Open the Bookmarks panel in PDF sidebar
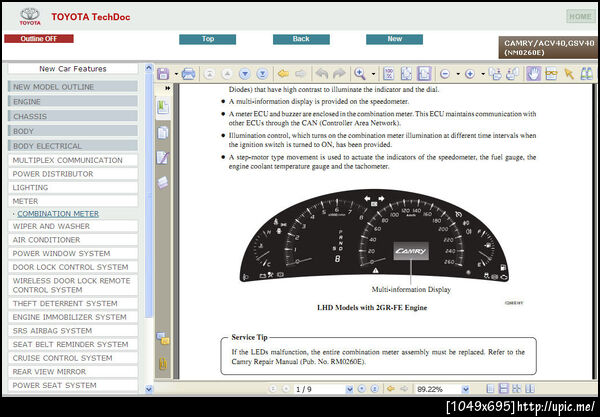This screenshot has width=600, height=417. 163,107
